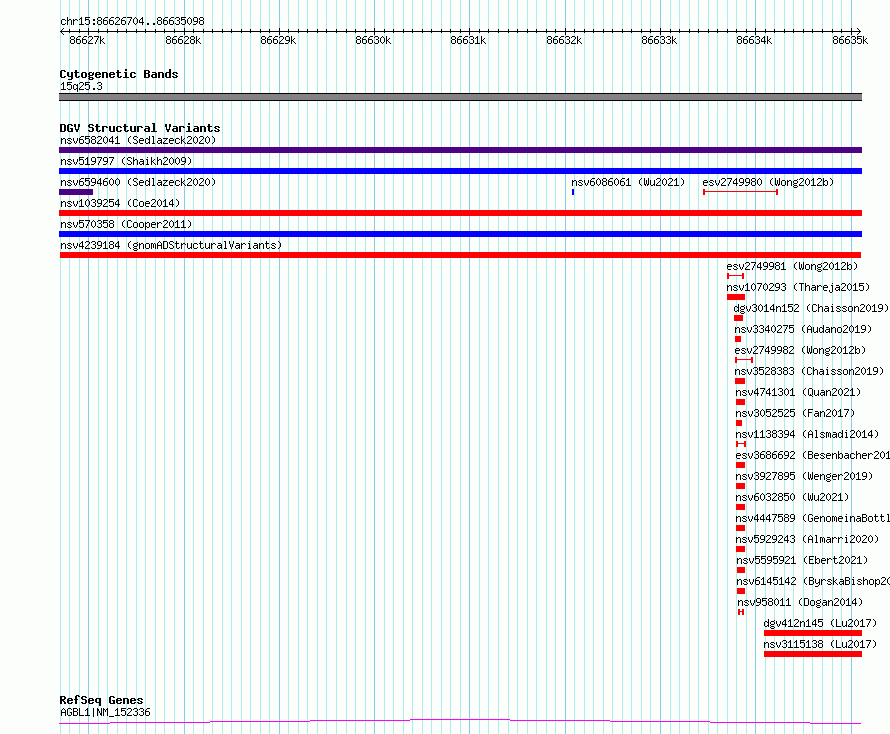Click the RefSeq Genes track title

(x=101, y=700)
